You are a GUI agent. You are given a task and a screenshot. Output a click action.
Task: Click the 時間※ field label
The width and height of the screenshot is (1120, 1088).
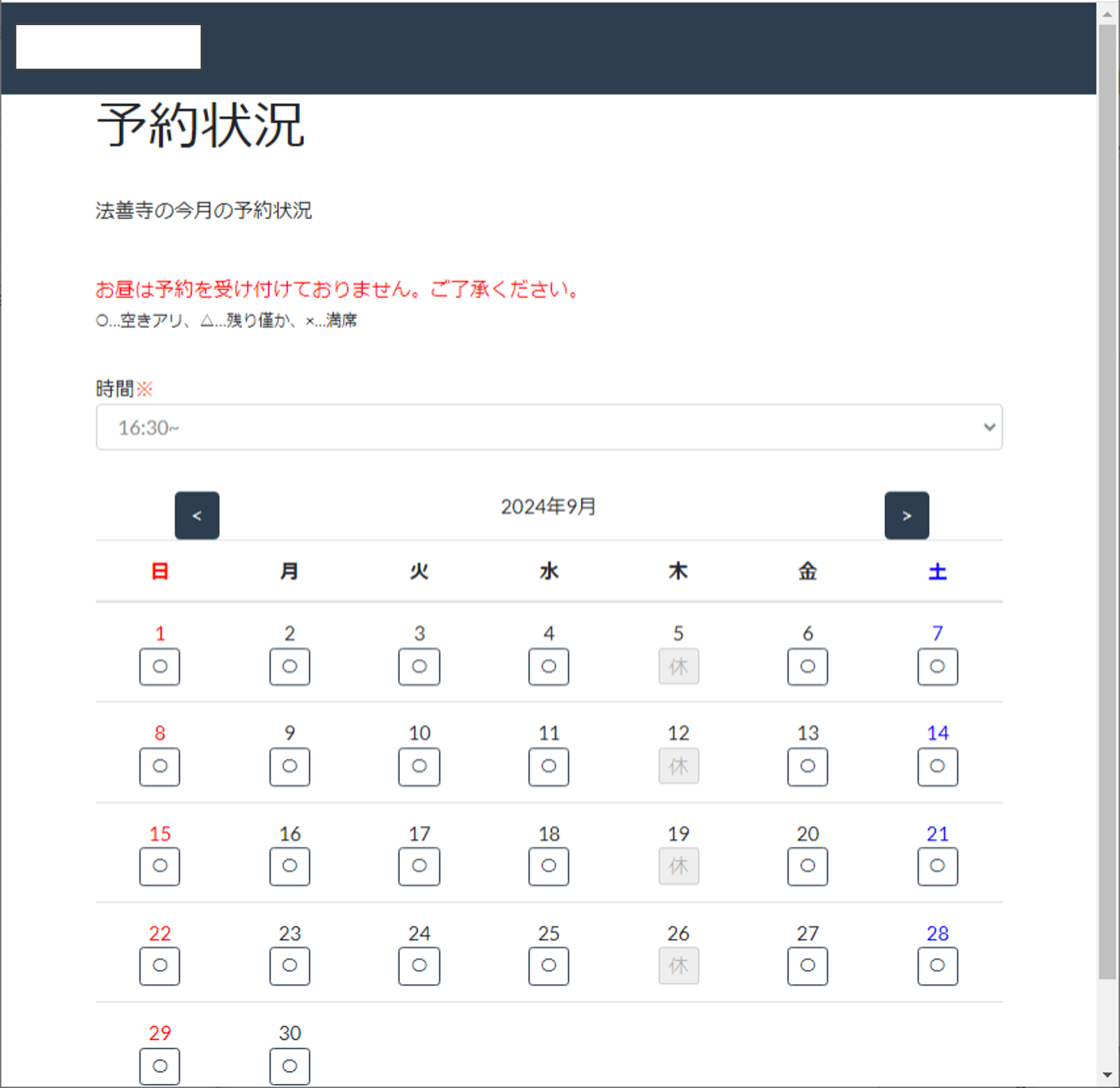coord(124,389)
